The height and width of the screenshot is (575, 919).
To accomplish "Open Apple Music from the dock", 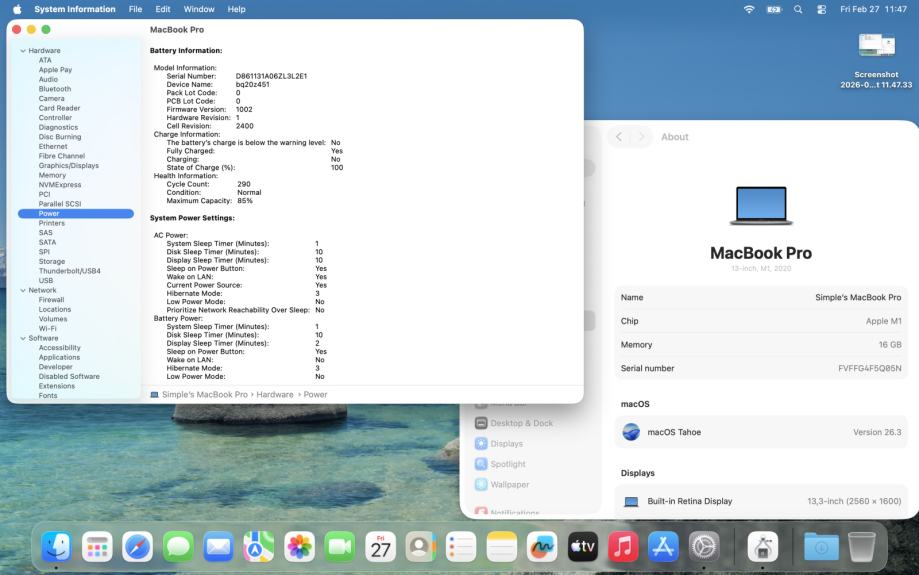I will [623, 546].
